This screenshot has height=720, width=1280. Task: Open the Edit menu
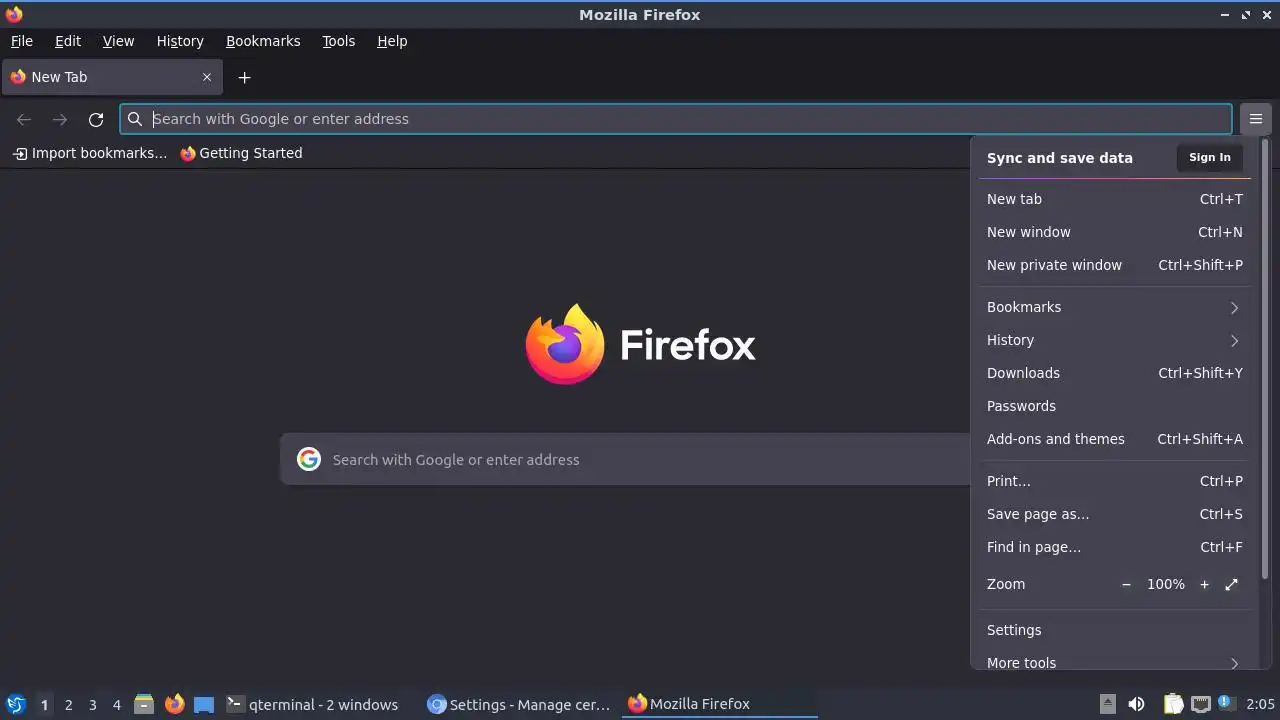point(68,41)
